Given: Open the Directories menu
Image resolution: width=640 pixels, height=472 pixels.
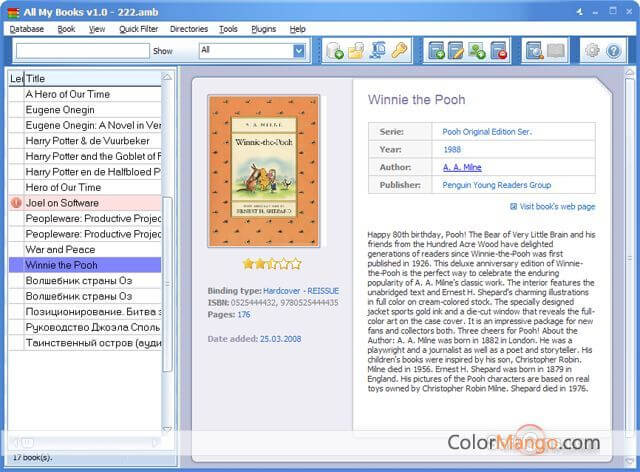Looking at the screenshot, I should coord(189,29).
